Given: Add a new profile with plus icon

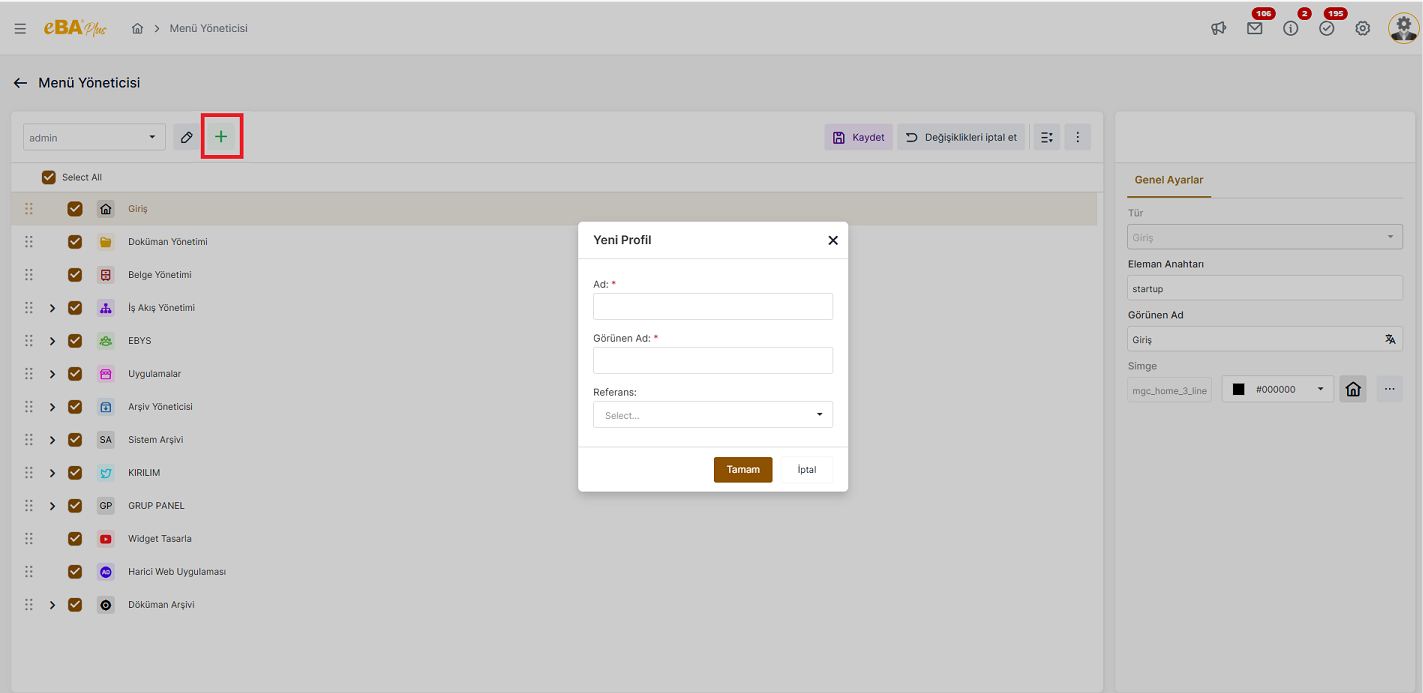Looking at the screenshot, I should (x=221, y=137).
